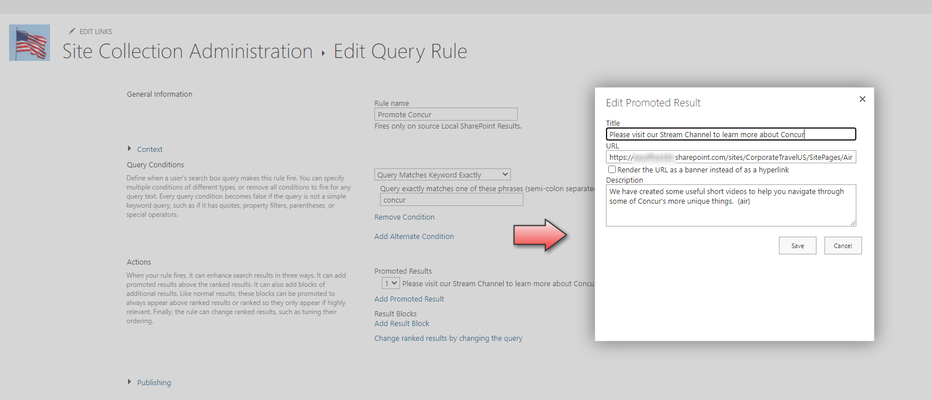
Task: Open the Site Collection Administration breadcrumb
Action: pos(188,52)
